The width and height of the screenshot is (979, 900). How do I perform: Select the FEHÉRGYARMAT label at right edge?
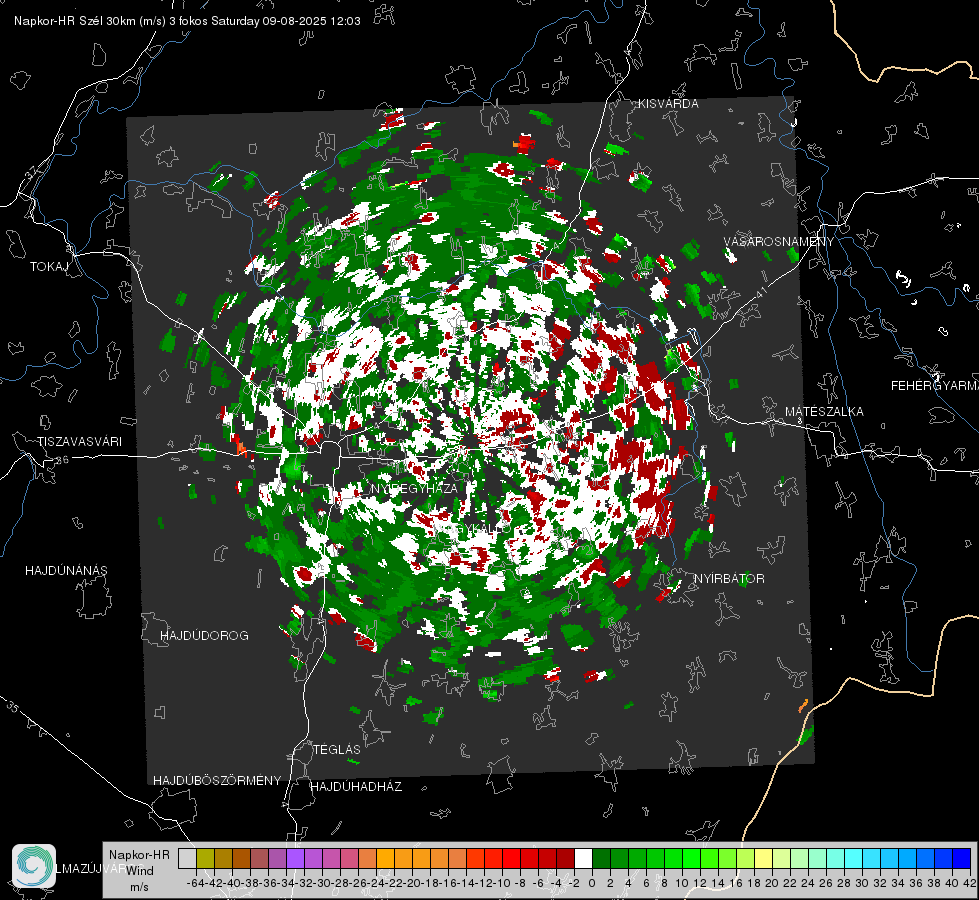935,386
